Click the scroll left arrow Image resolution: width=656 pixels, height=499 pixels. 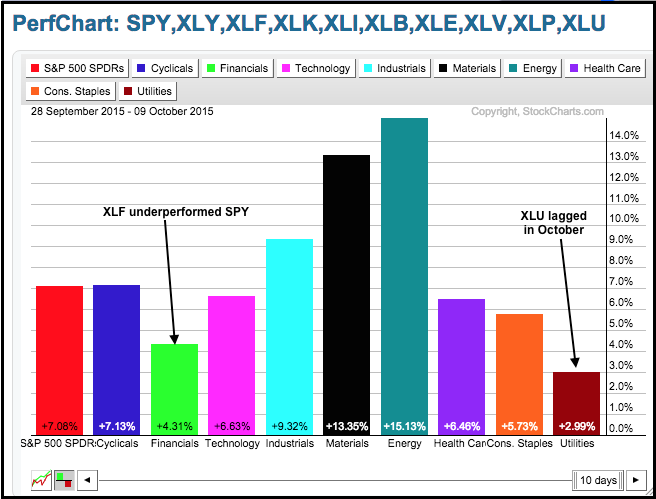[88, 481]
